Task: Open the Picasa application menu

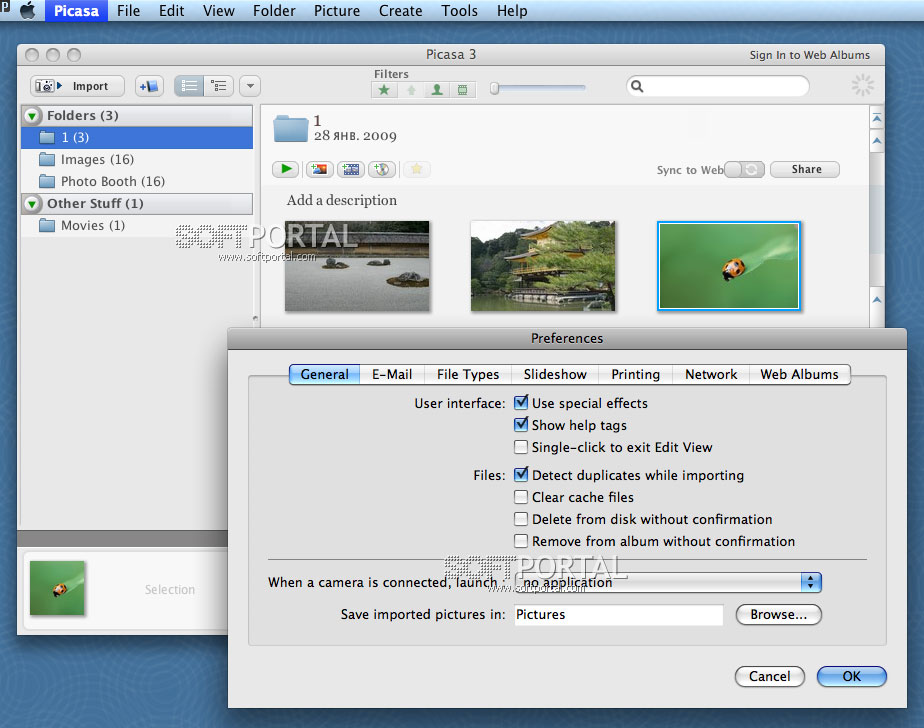Action: (x=77, y=11)
